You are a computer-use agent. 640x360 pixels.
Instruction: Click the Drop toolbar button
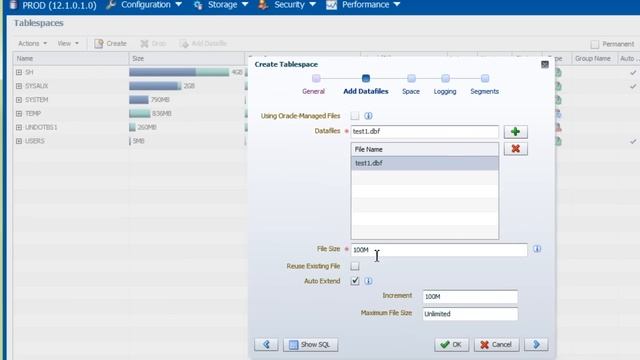tap(153, 44)
